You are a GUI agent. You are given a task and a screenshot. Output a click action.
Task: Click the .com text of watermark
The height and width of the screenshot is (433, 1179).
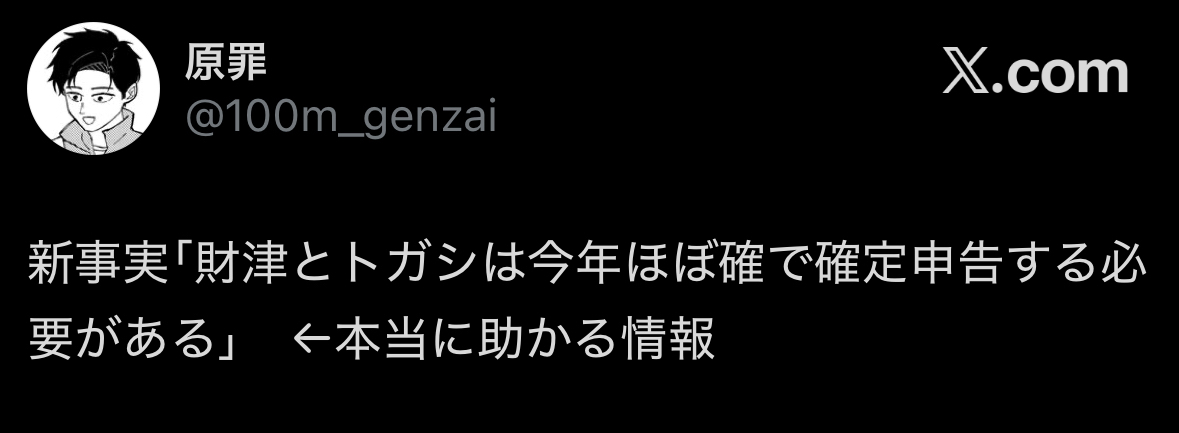1060,74
